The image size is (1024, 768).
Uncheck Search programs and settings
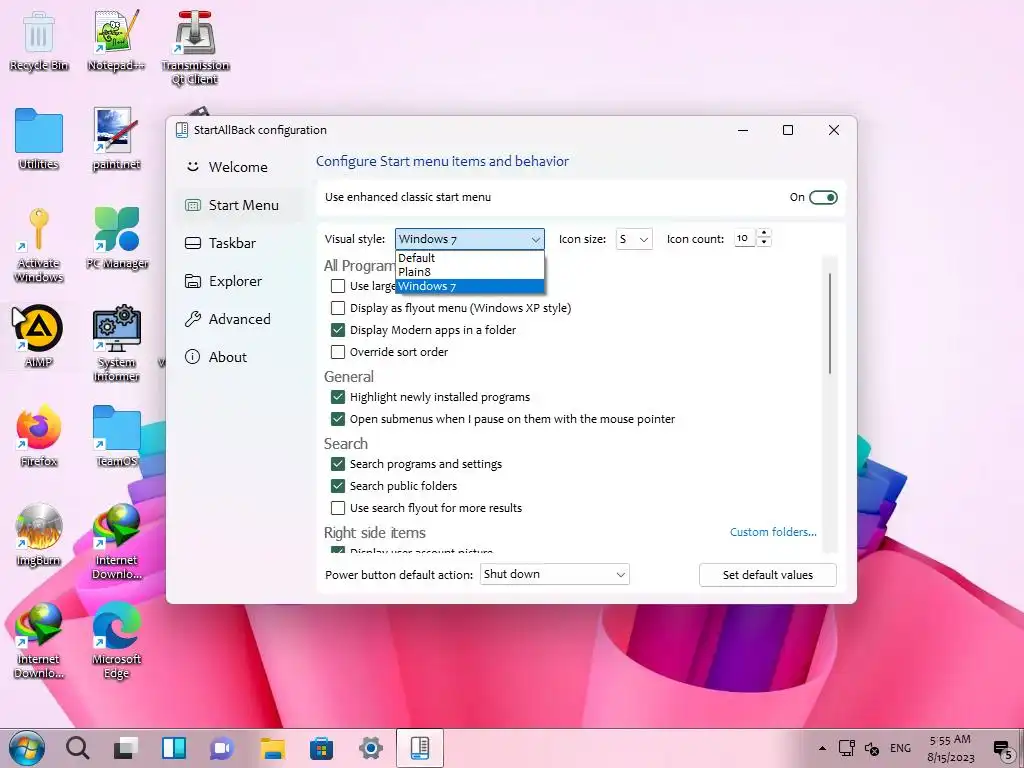338,464
